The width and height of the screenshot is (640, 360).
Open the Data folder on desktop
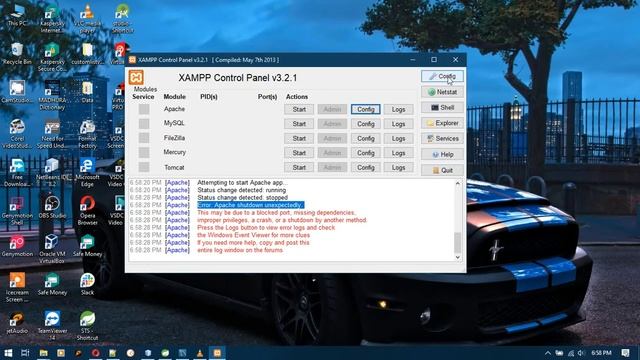(87, 92)
